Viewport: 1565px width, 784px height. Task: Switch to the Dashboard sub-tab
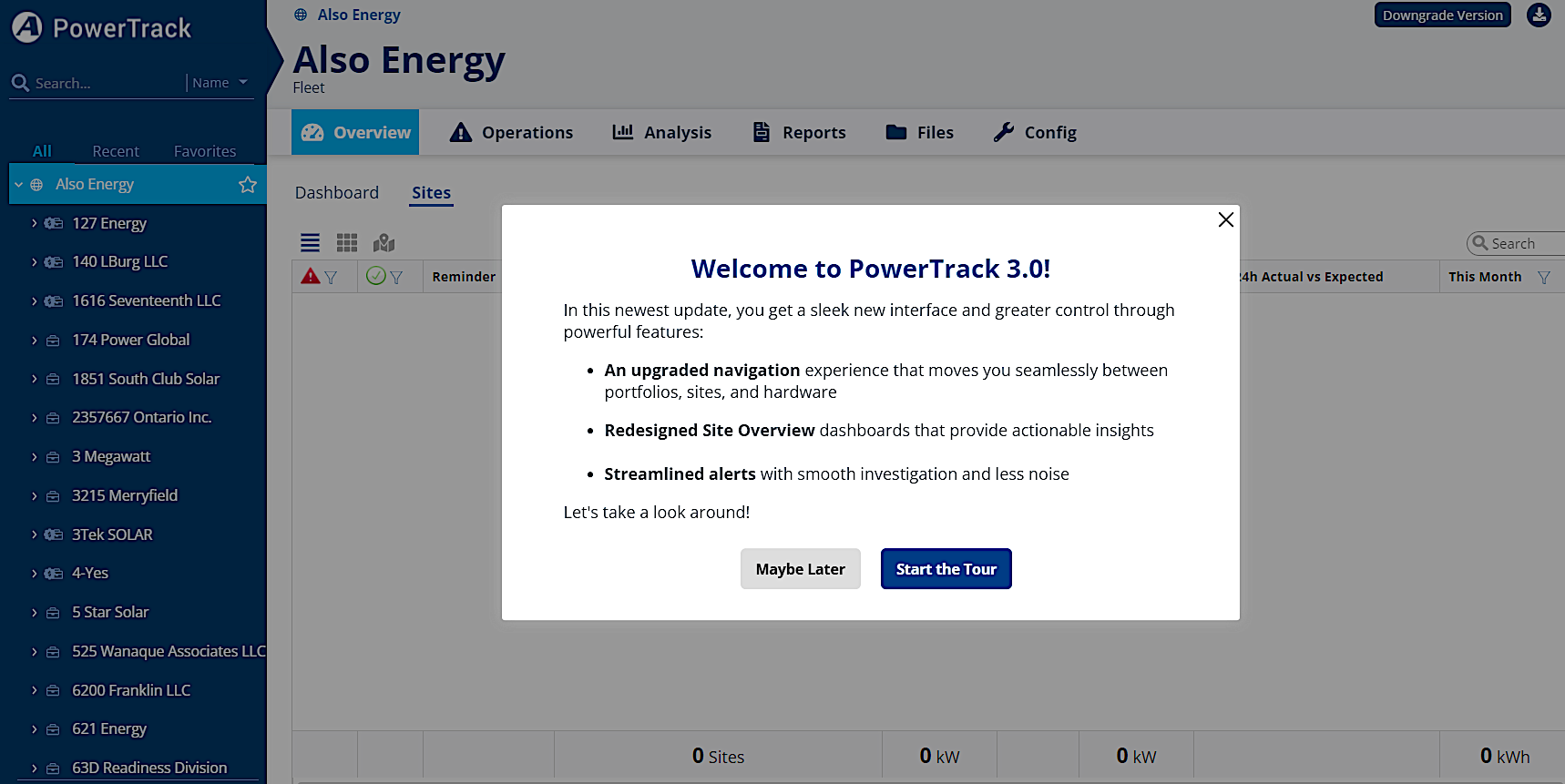coord(337,193)
